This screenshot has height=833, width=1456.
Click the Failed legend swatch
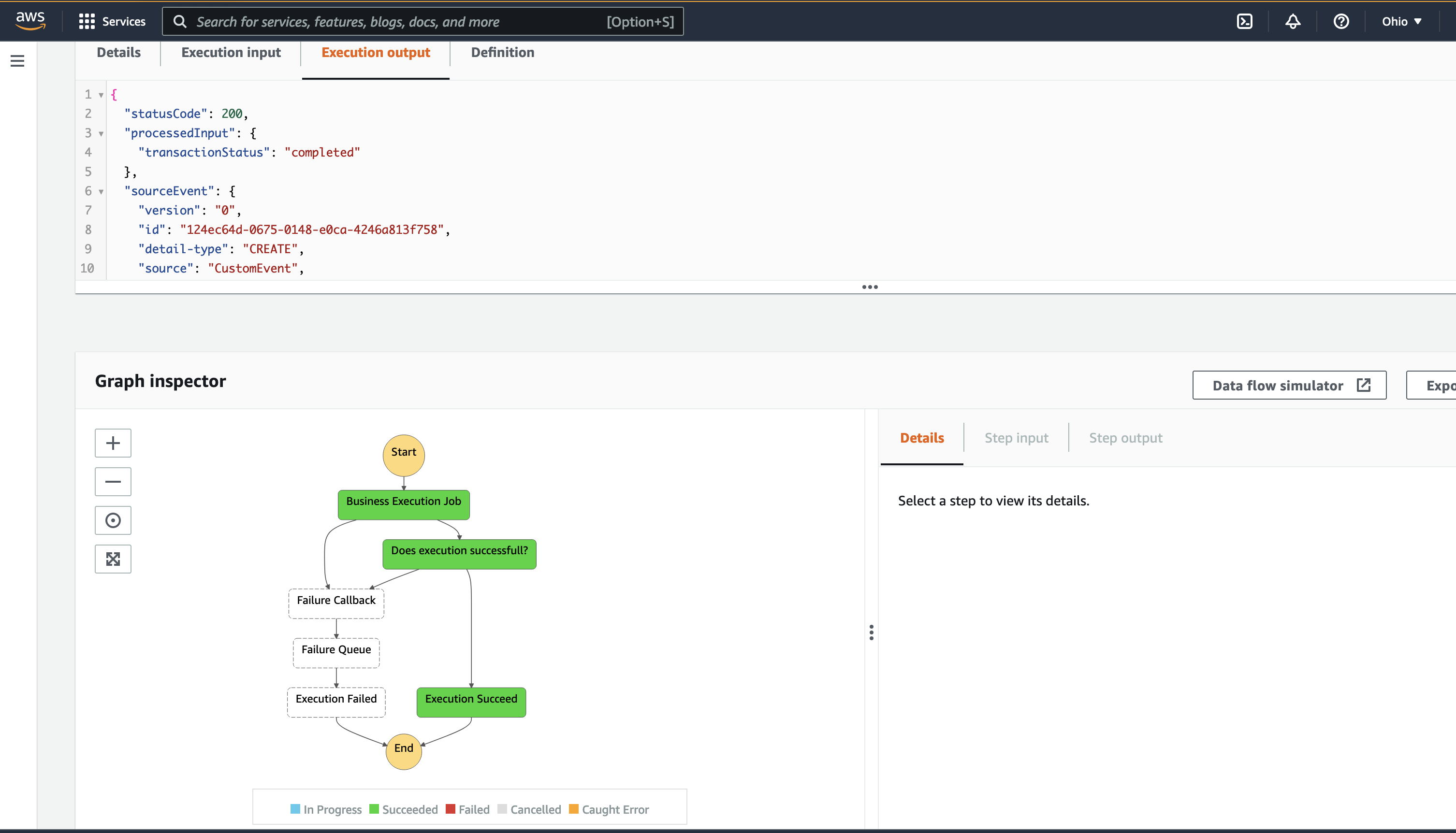pyautogui.click(x=451, y=809)
